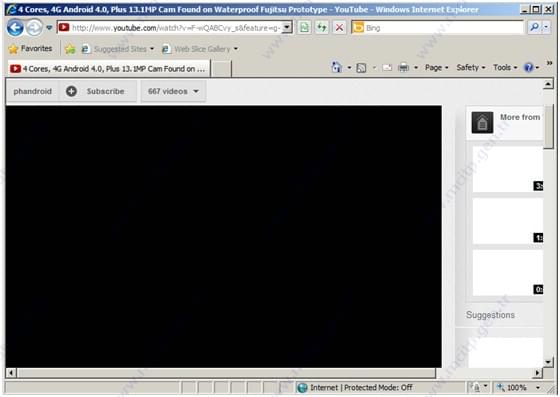Open the phandroid channel link
Viewport: 560px width, 397px height.
pos(32,91)
